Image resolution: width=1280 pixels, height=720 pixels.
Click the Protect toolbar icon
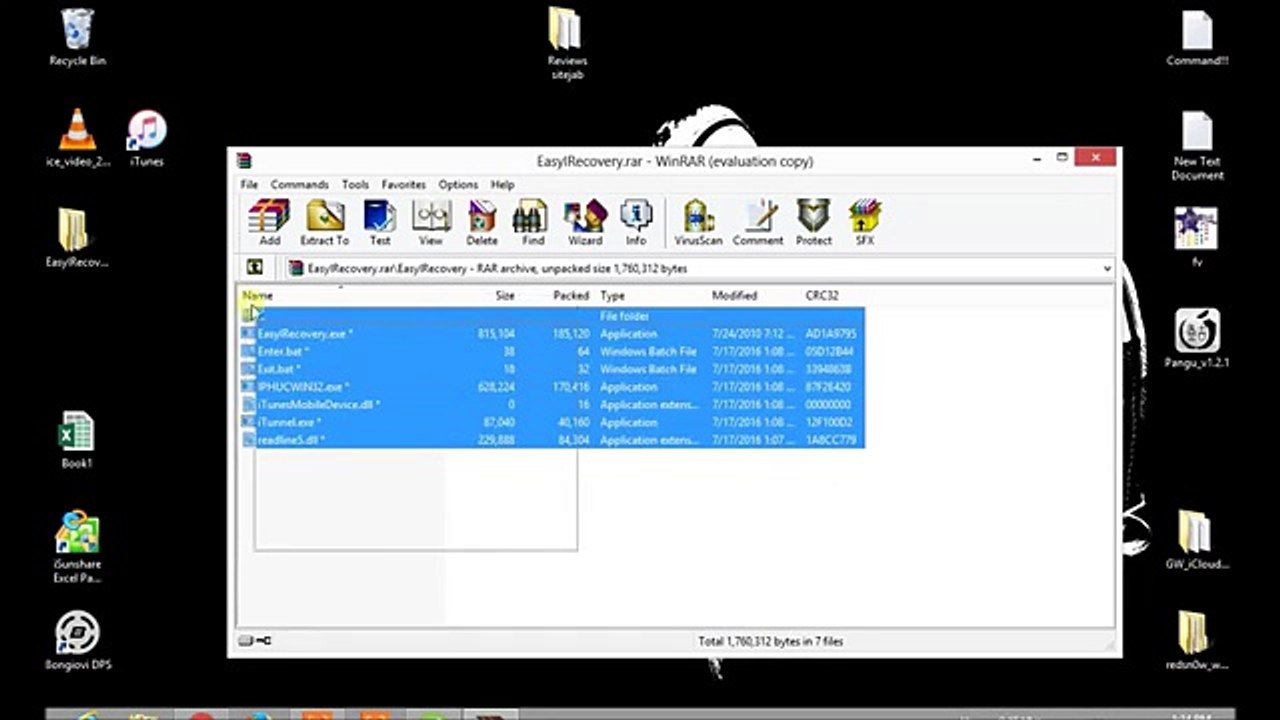(x=814, y=222)
